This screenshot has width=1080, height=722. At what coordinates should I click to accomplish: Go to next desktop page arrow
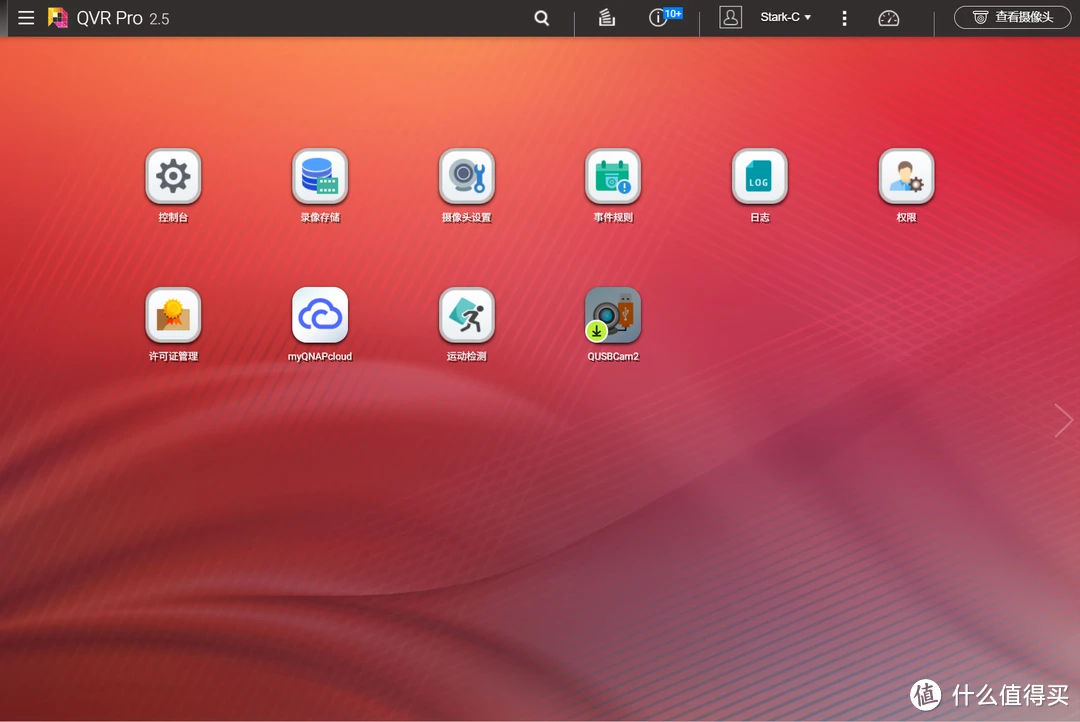coord(1063,420)
